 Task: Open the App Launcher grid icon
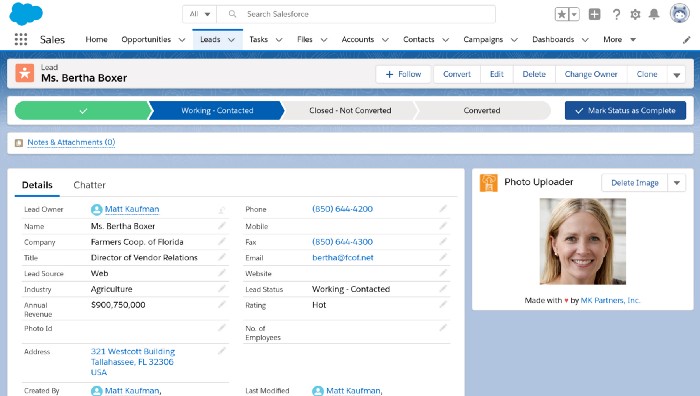(21, 39)
